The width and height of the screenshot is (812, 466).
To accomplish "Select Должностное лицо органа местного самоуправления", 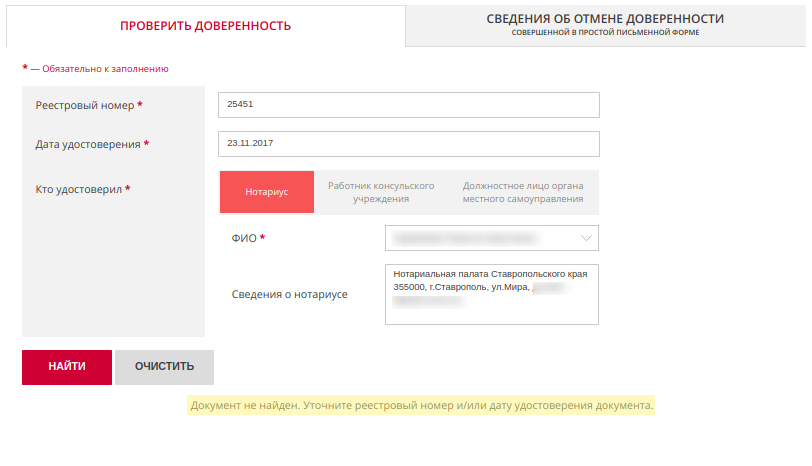I will coord(523,192).
